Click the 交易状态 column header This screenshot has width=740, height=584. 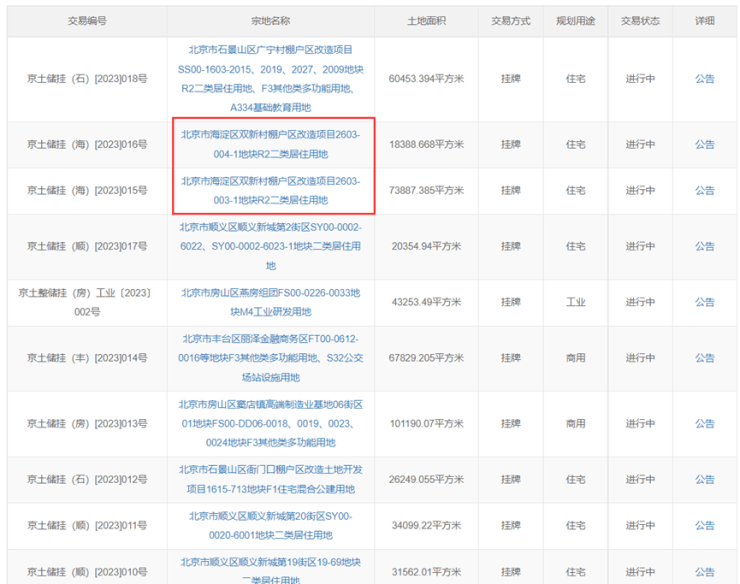point(640,20)
